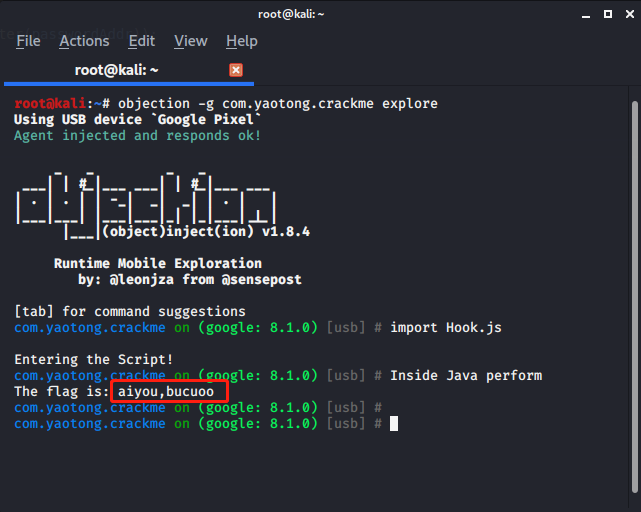Viewport: 641px width, 512px height.
Task: Select the root@kali: ~ terminal tab
Action: pyautogui.click(x=129, y=70)
